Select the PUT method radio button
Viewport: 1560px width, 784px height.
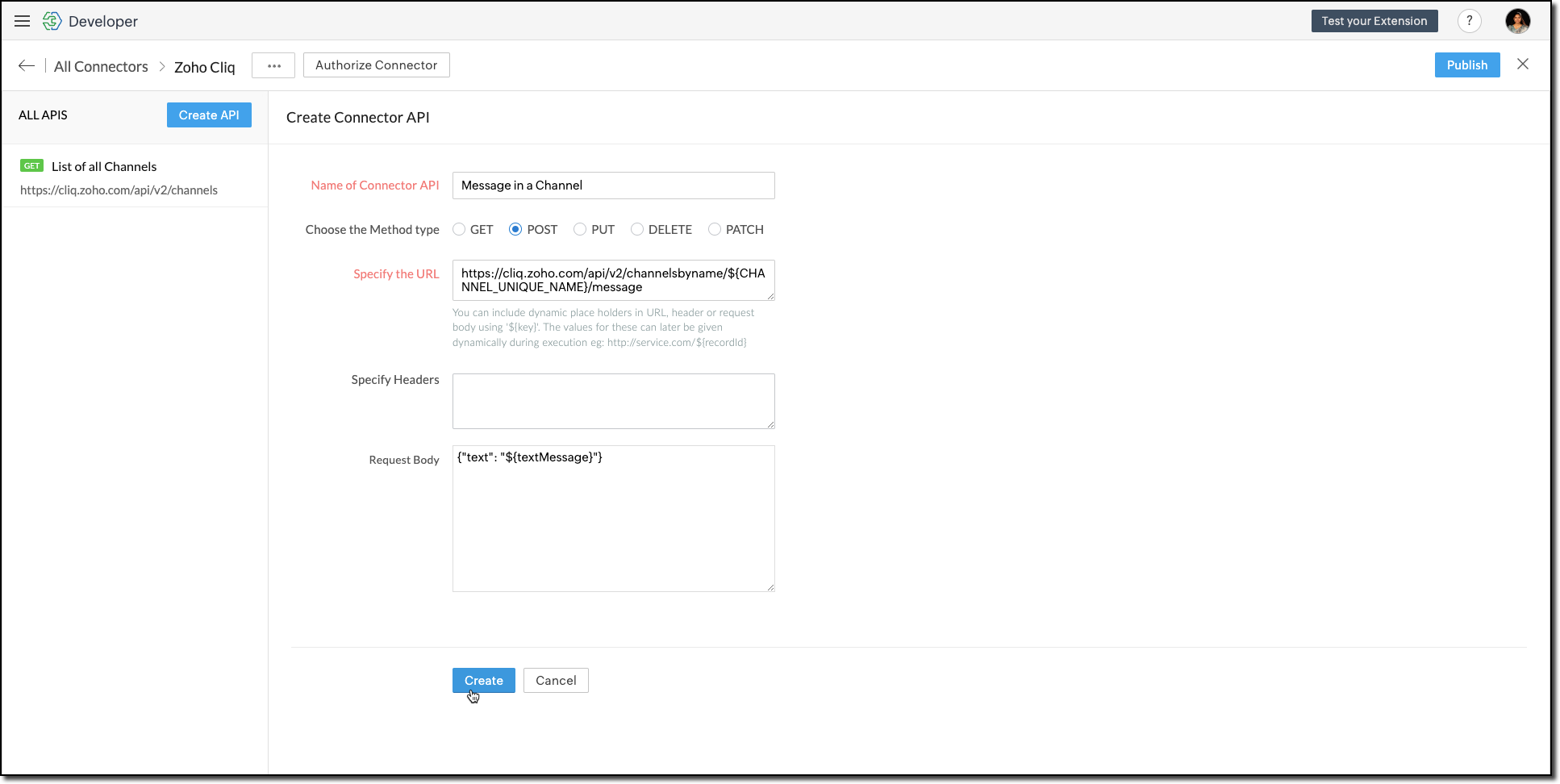point(580,230)
